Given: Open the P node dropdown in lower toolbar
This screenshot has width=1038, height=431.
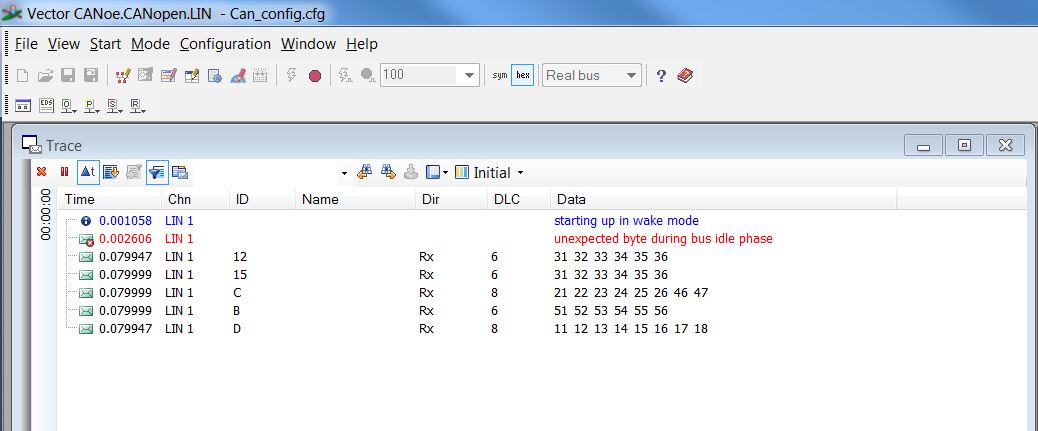Looking at the screenshot, I should pos(92,106).
